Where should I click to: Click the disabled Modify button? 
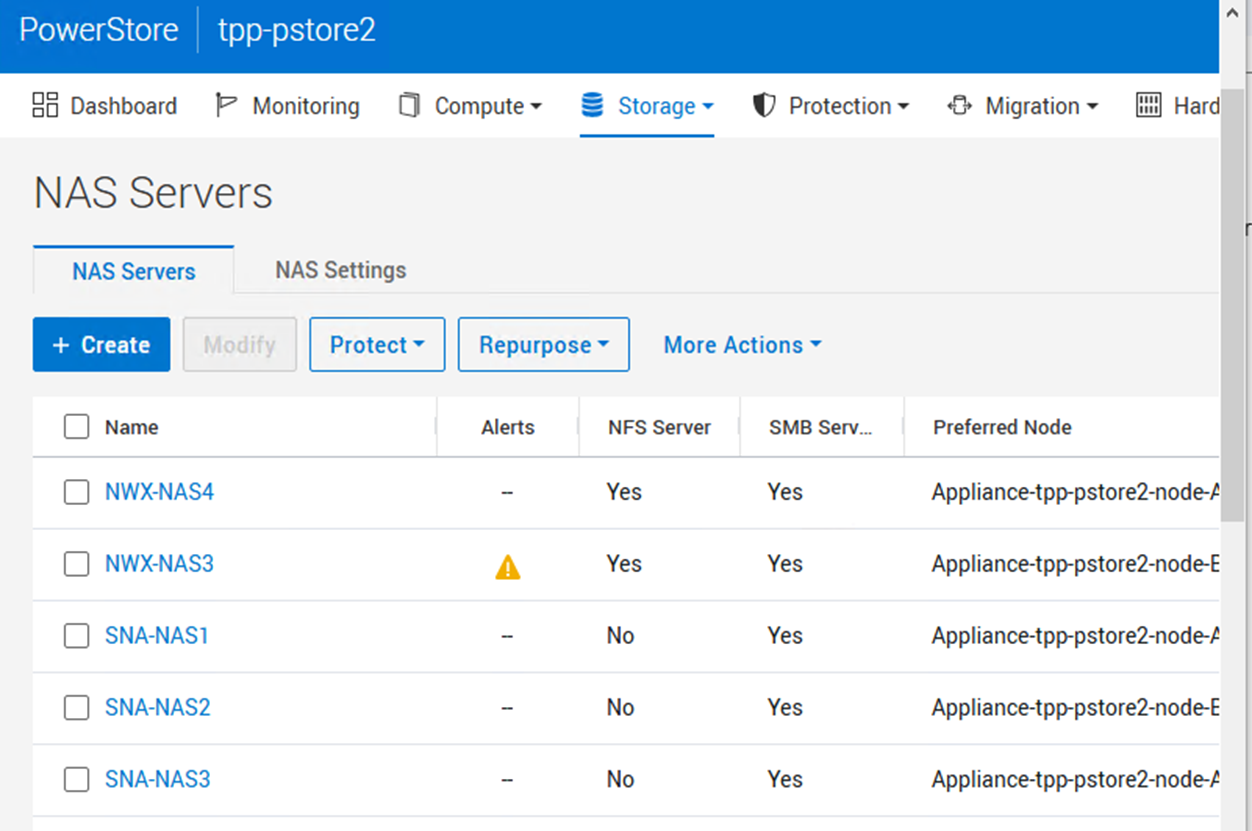(240, 345)
